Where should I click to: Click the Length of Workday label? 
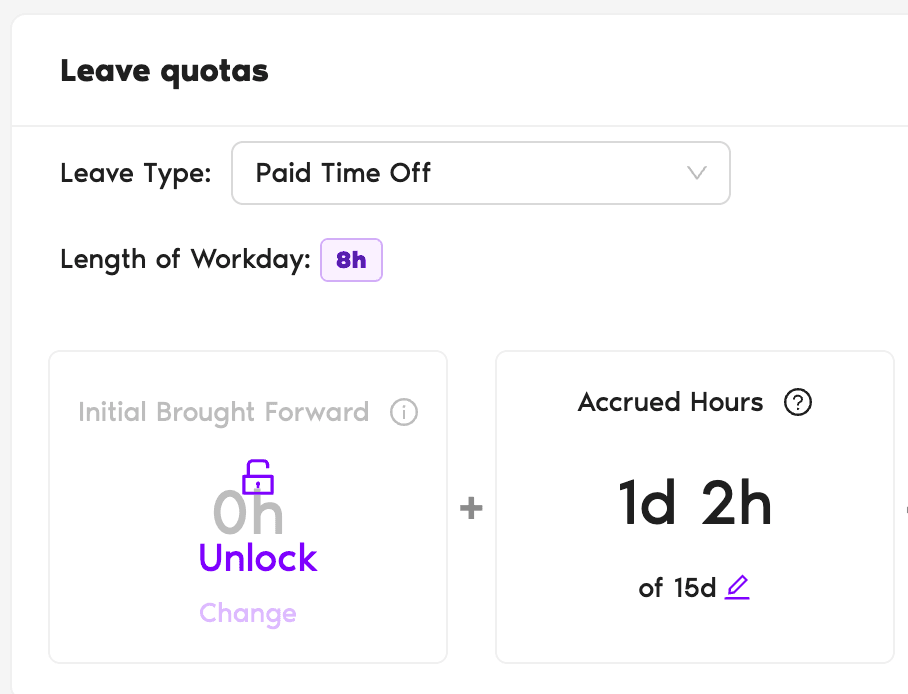click(185, 260)
